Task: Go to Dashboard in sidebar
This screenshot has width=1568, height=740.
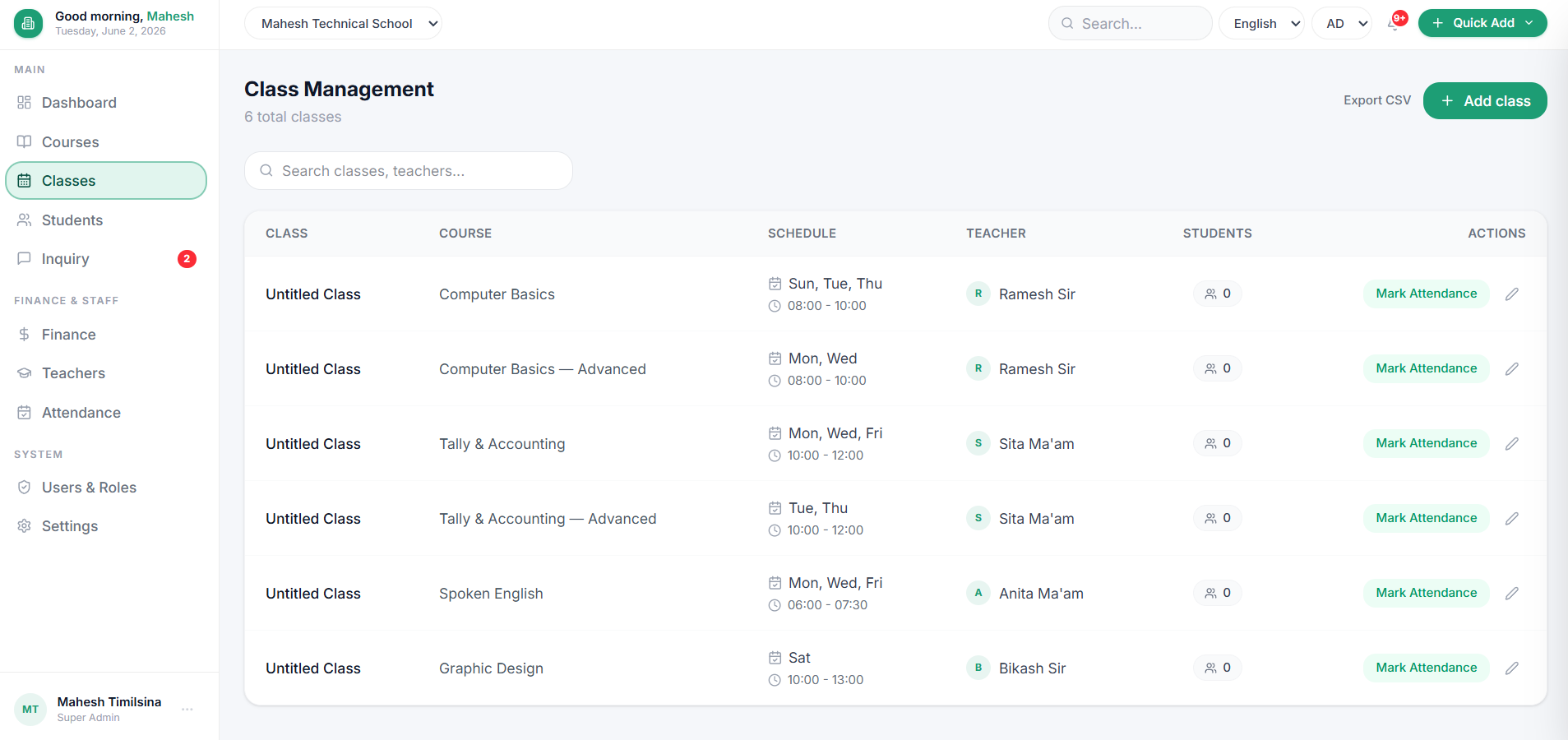Action: click(106, 103)
